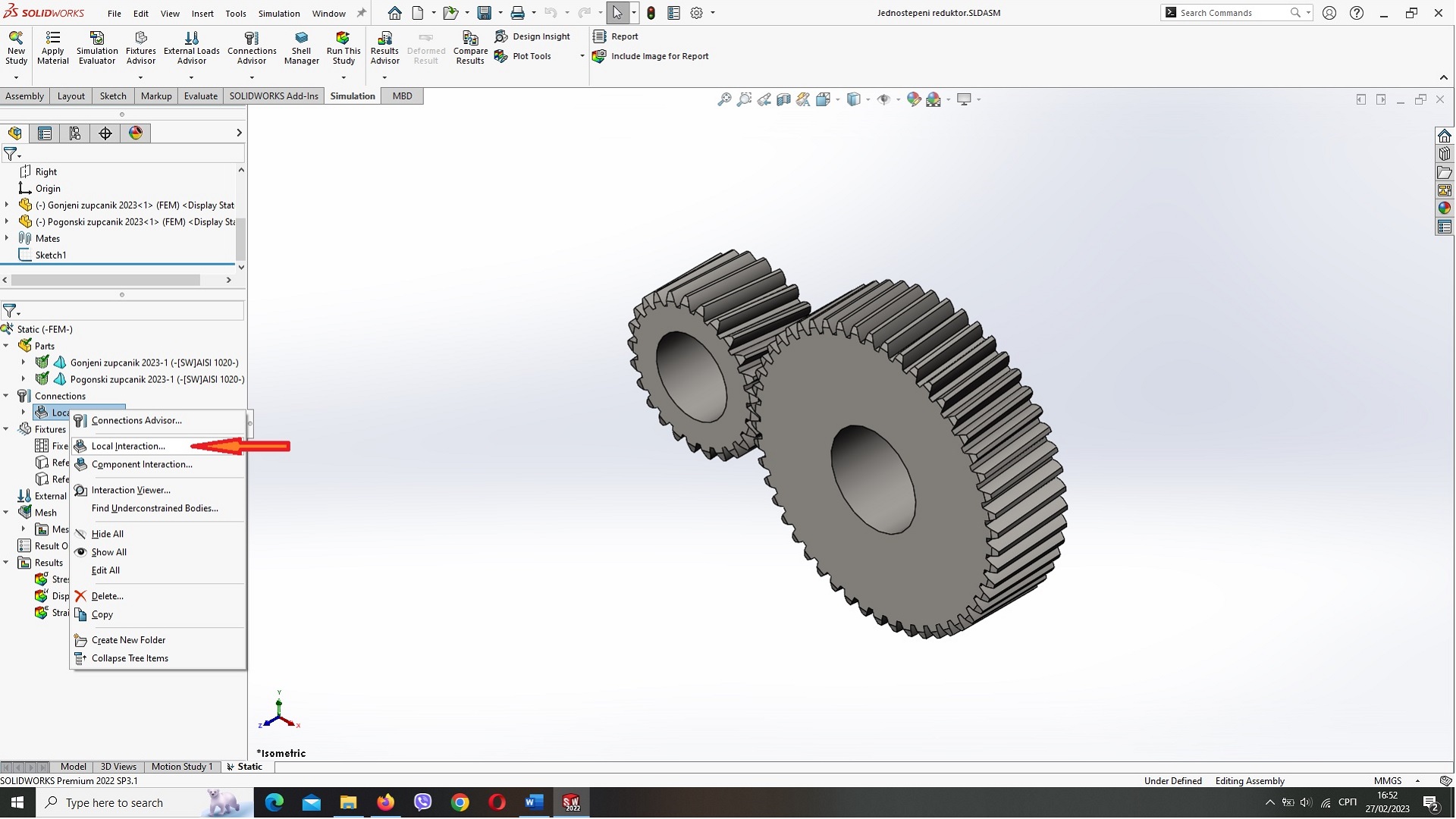Click Compare Results icon
1456x819 pixels.
point(470,47)
